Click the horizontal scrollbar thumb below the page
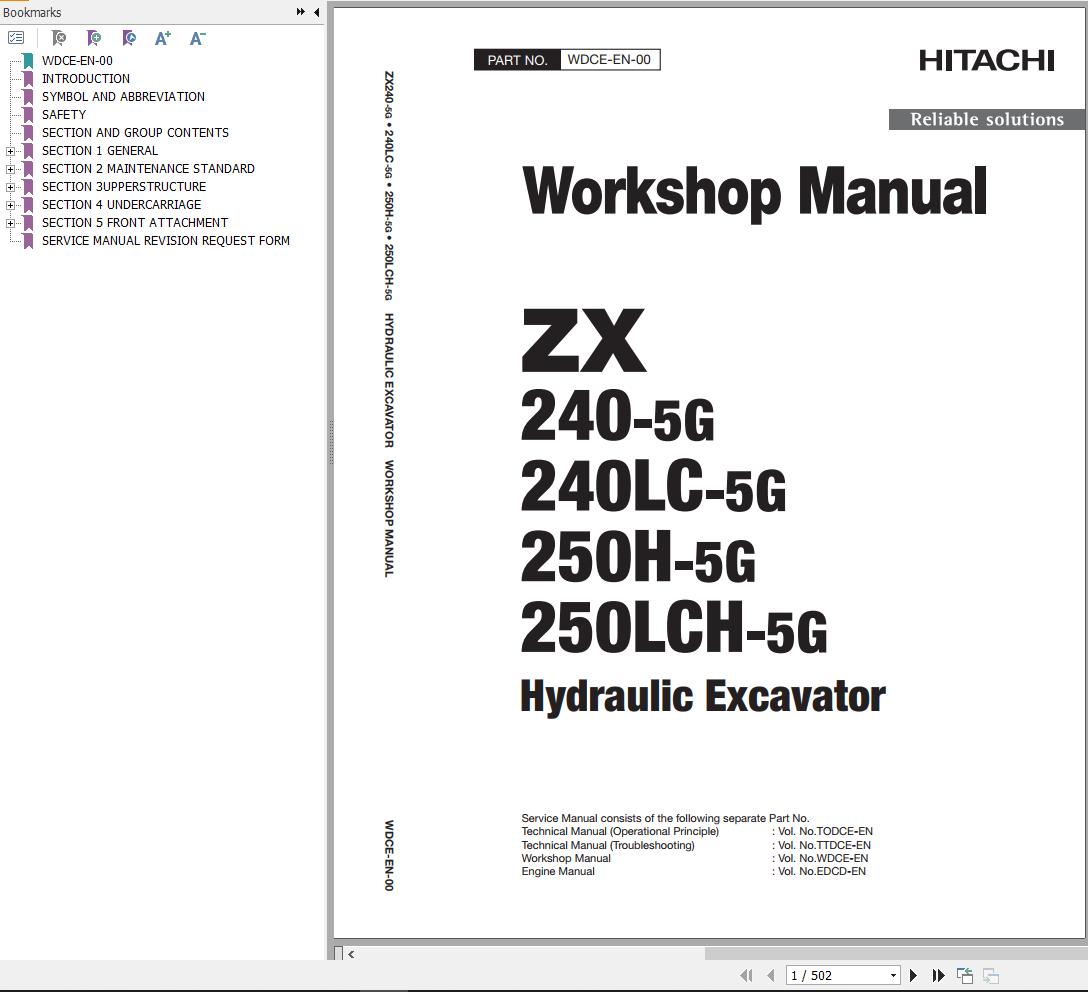Image resolution: width=1088 pixels, height=992 pixels. click(x=896, y=954)
